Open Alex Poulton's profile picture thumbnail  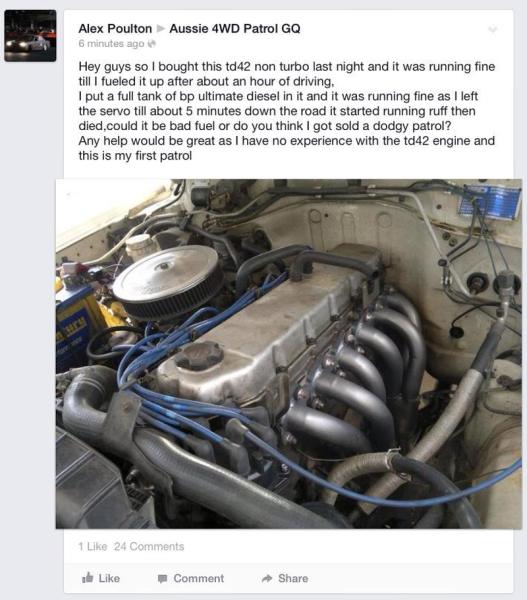(30, 36)
